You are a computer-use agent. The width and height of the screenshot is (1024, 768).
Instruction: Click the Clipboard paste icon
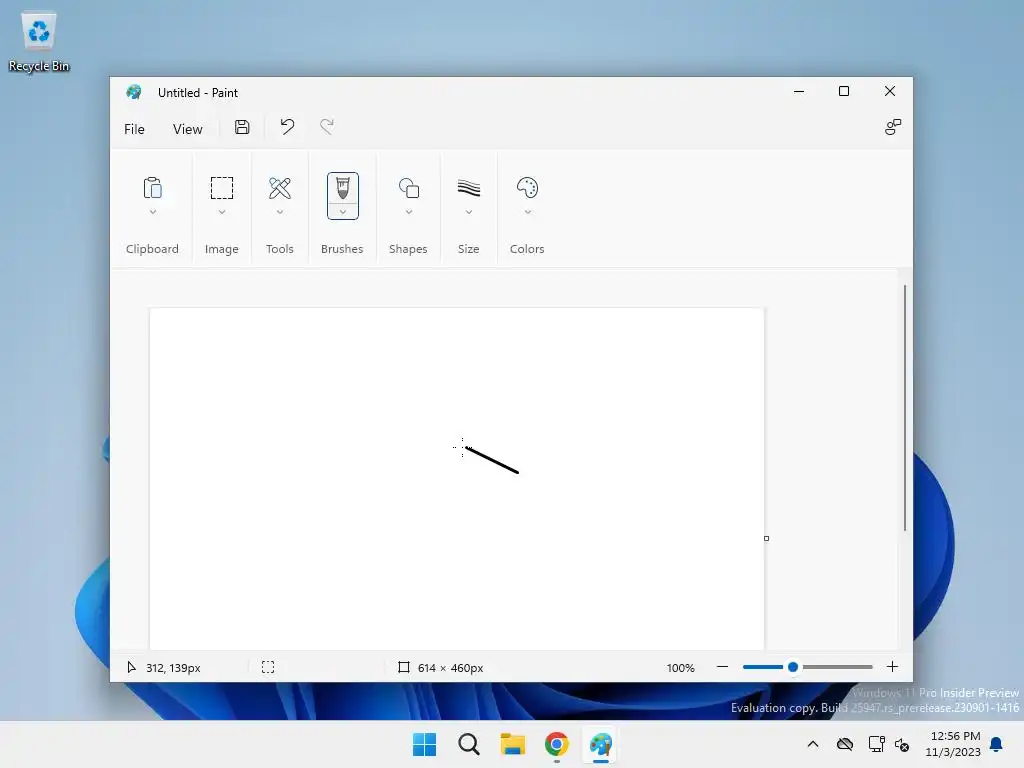click(x=152, y=188)
